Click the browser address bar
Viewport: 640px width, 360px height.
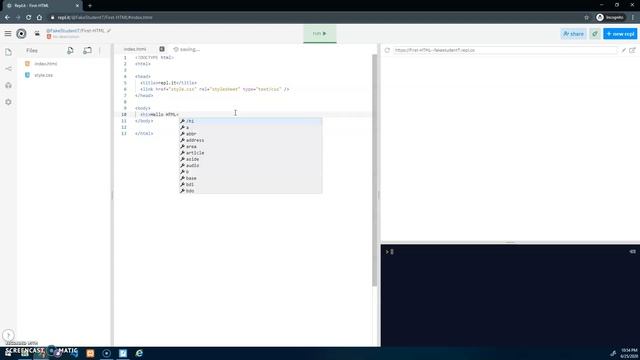pyautogui.click(x=314, y=18)
